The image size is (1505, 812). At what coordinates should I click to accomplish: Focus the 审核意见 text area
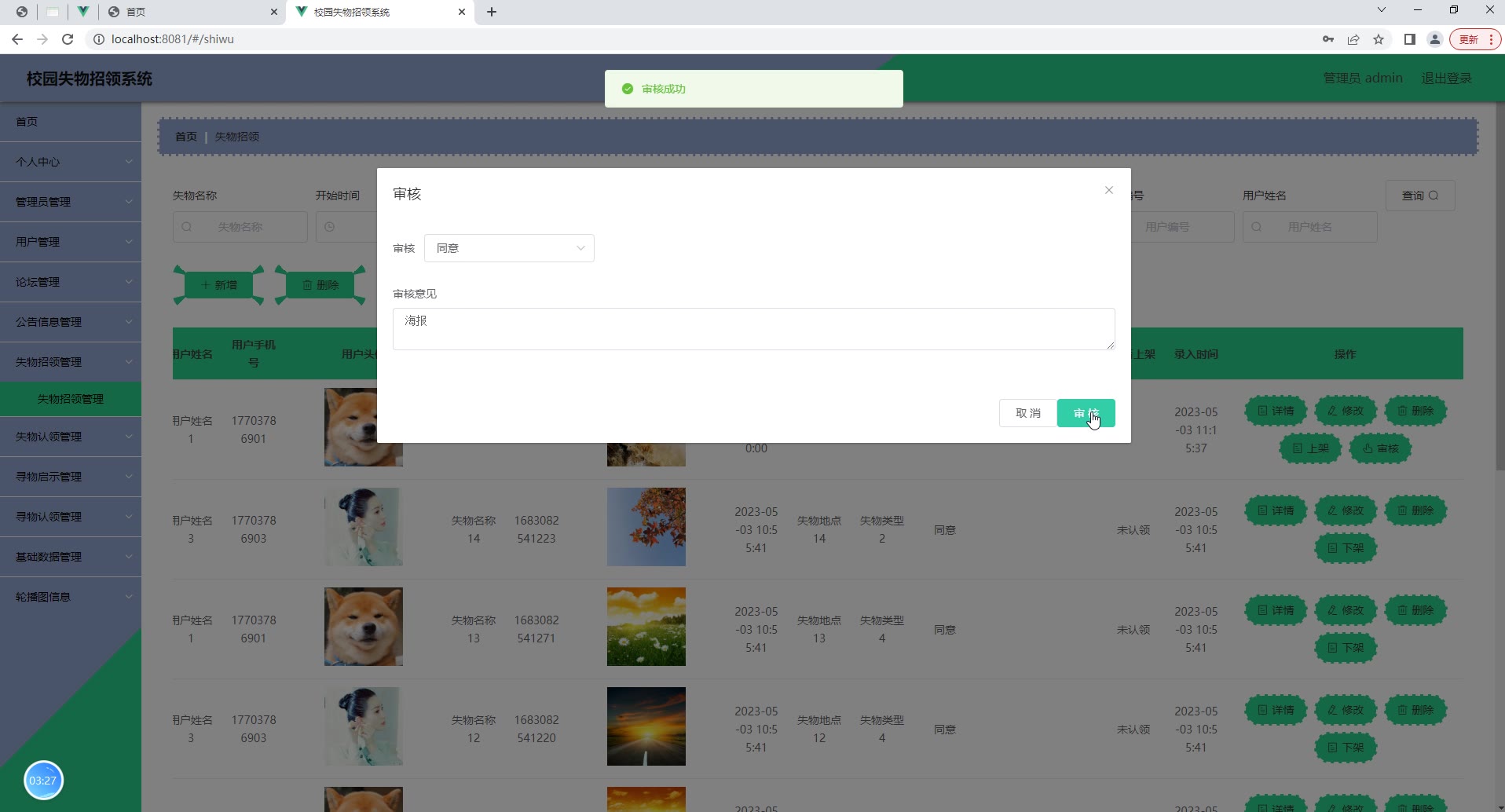point(753,329)
